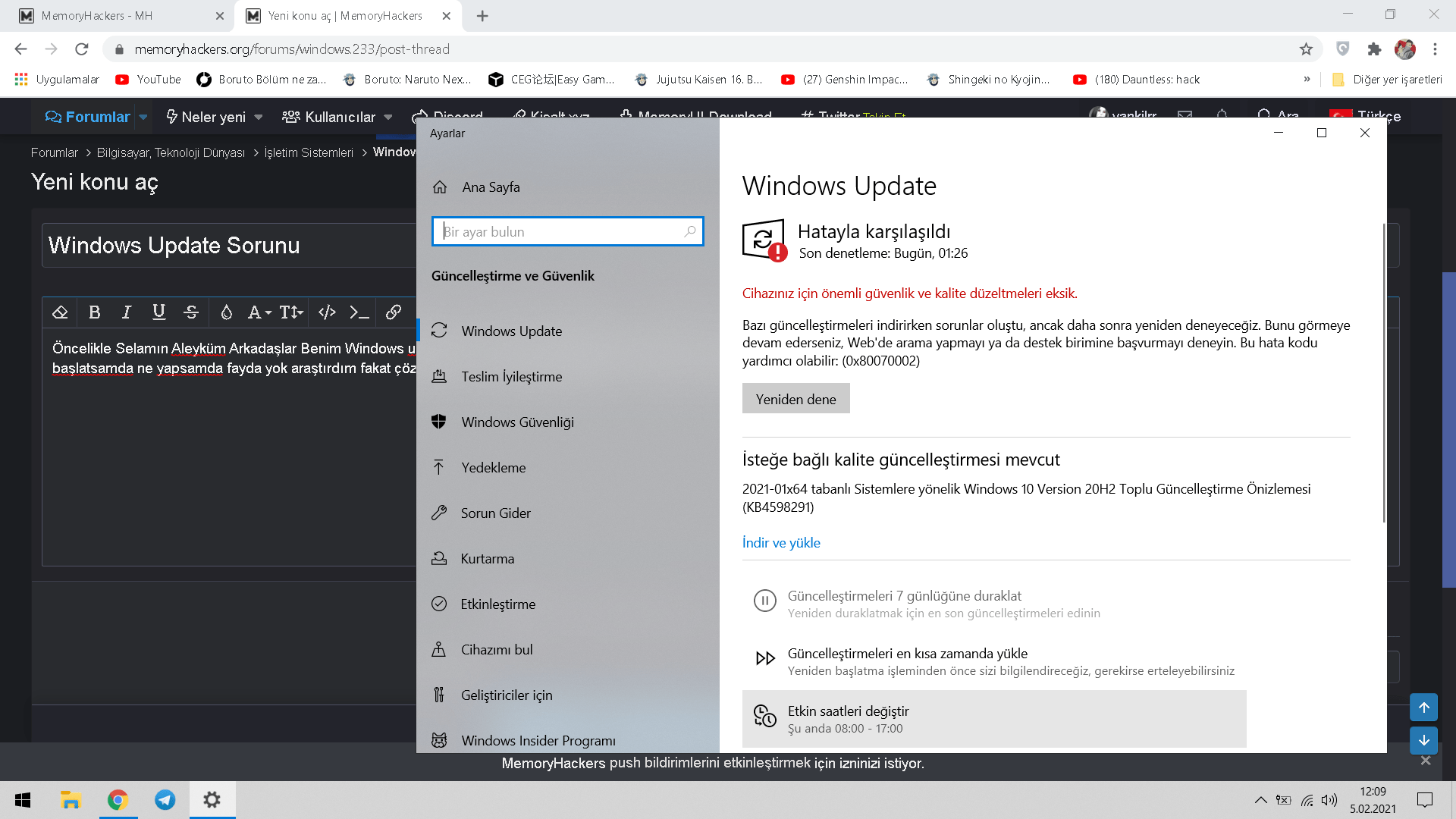
Task: Focus the 'Bir ayar bulun' search box
Action: coord(567,231)
